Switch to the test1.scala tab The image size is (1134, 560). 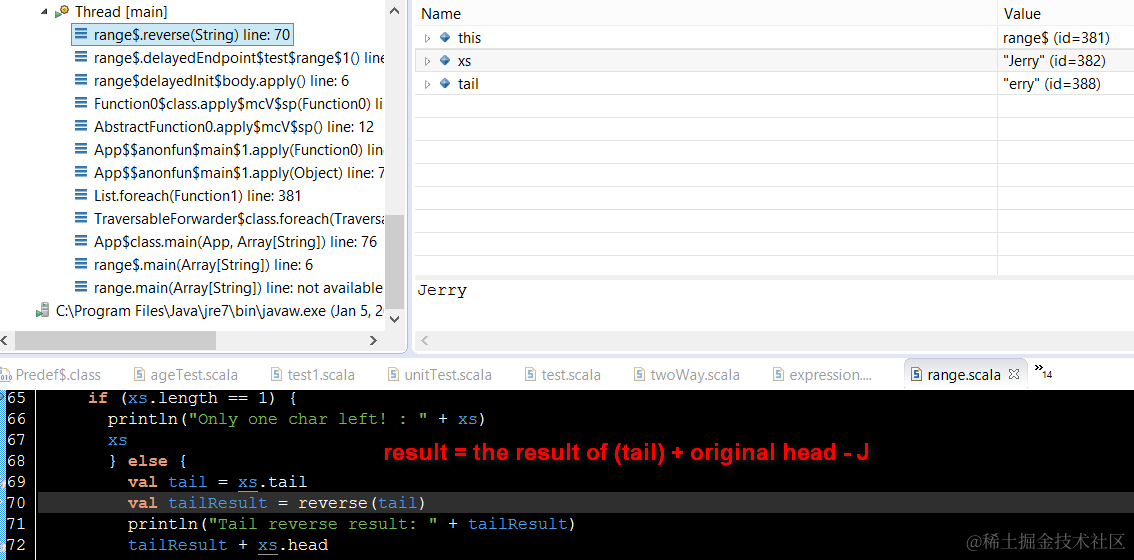(x=312, y=375)
